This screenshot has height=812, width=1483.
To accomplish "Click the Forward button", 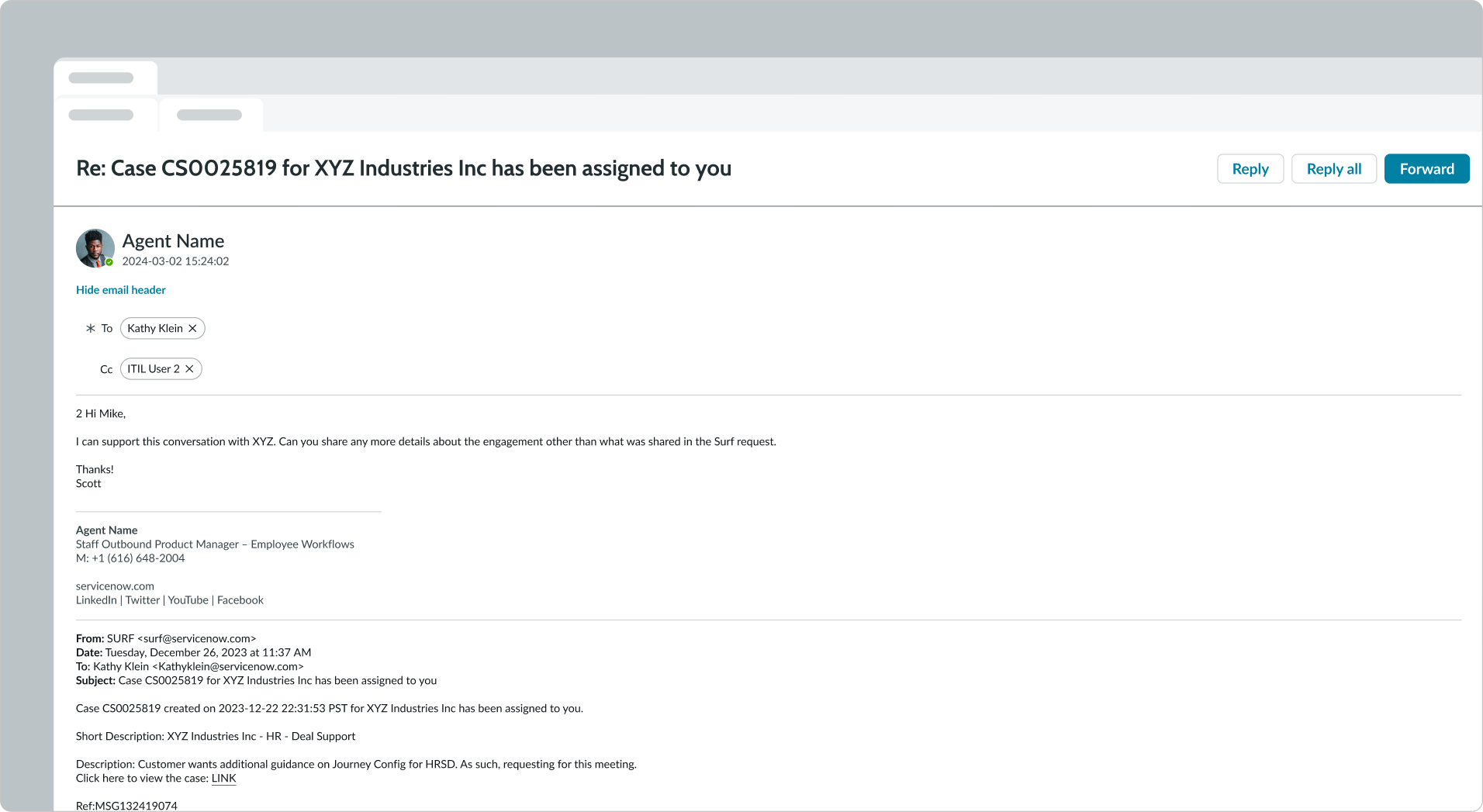I will coord(1426,168).
